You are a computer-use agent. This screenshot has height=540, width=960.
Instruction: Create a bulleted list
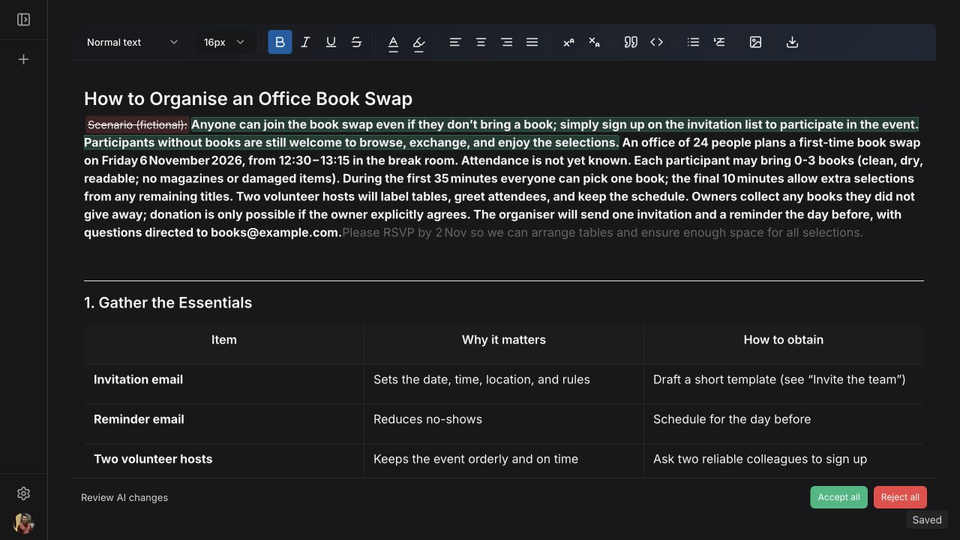[693, 42]
